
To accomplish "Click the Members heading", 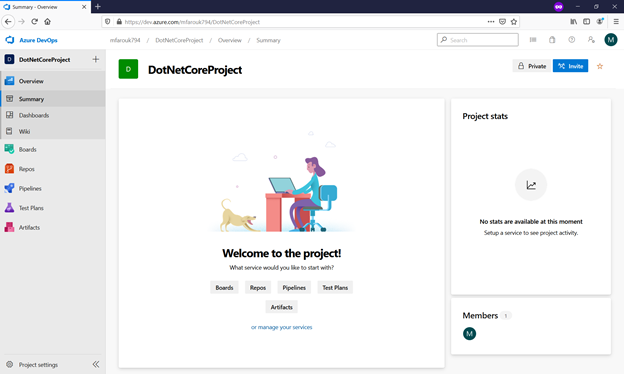I will tap(480, 316).
